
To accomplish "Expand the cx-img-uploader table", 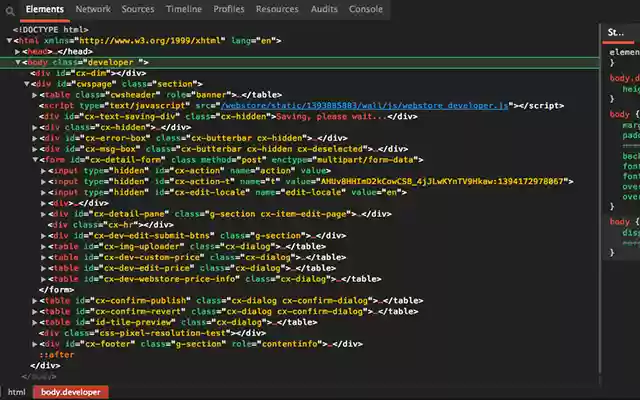I will pos(43,247).
